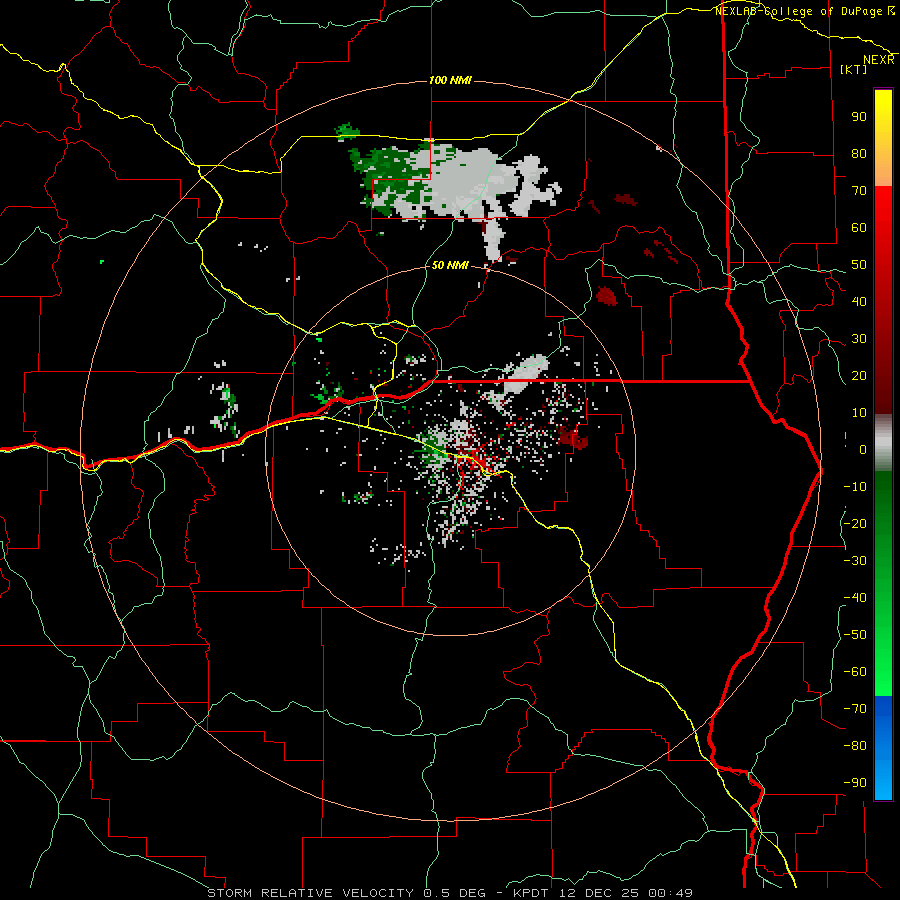The image size is (900, 900).
Task: Click the 70 value on velocity scale
Action: (859, 191)
